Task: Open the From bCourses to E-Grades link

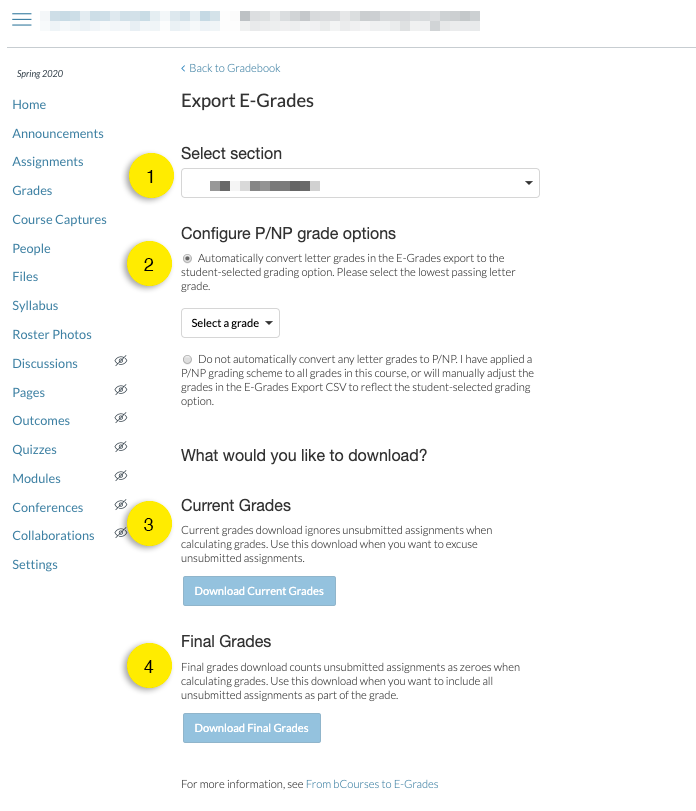Action: [x=371, y=784]
